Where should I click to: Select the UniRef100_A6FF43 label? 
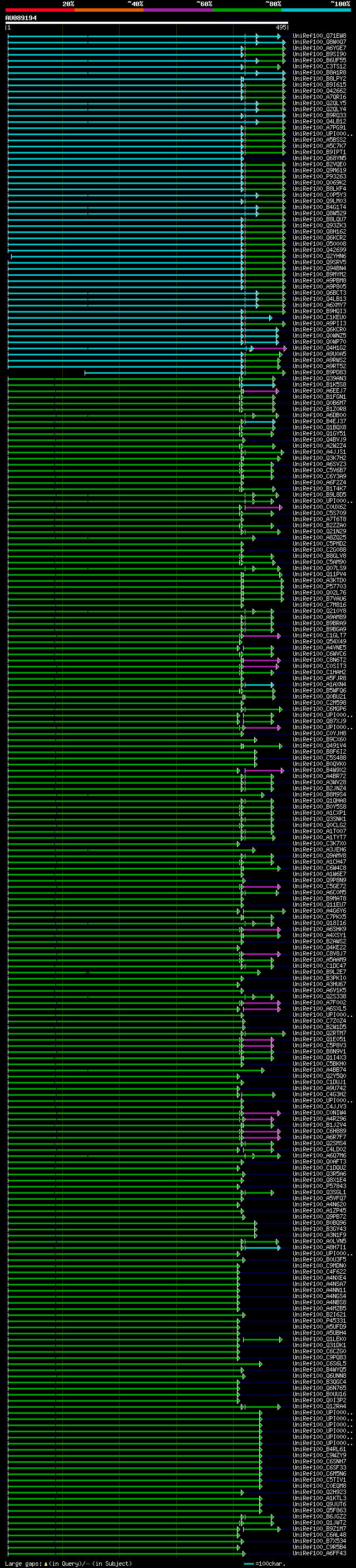319,1554
